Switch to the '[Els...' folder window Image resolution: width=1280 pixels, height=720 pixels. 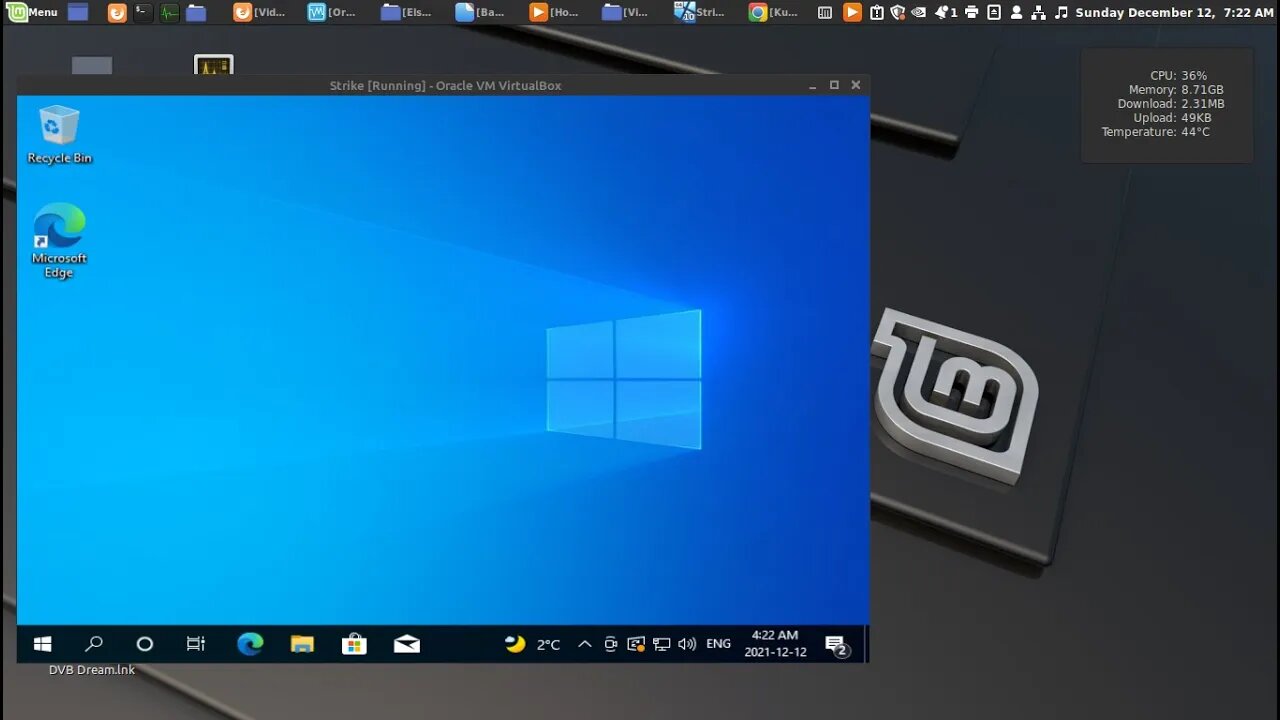click(407, 13)
